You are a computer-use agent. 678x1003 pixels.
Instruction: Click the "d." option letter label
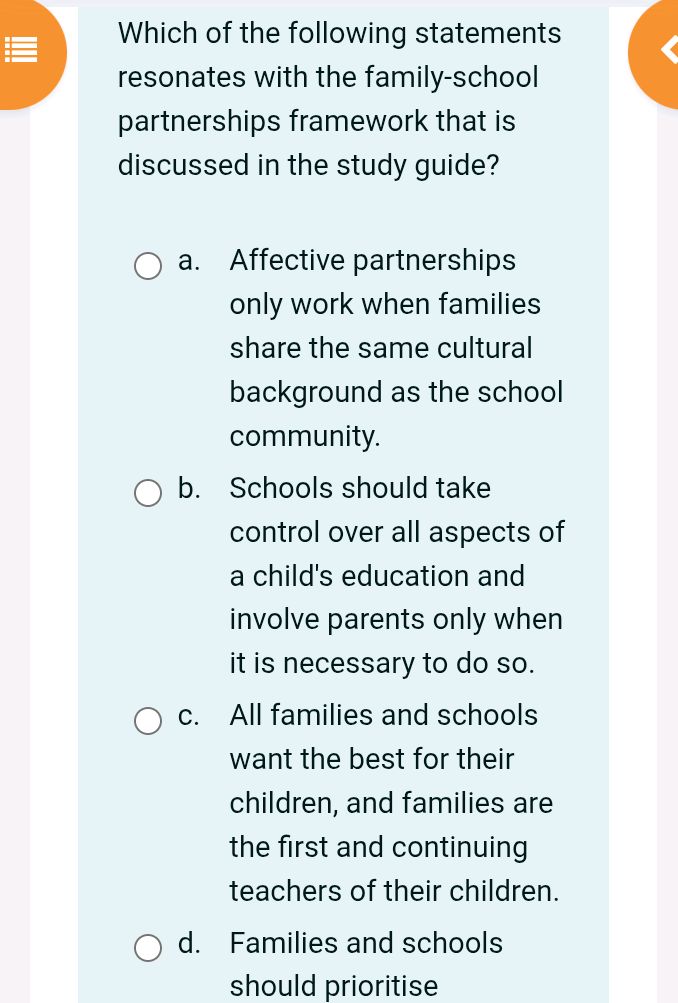(x=189, y=943)
